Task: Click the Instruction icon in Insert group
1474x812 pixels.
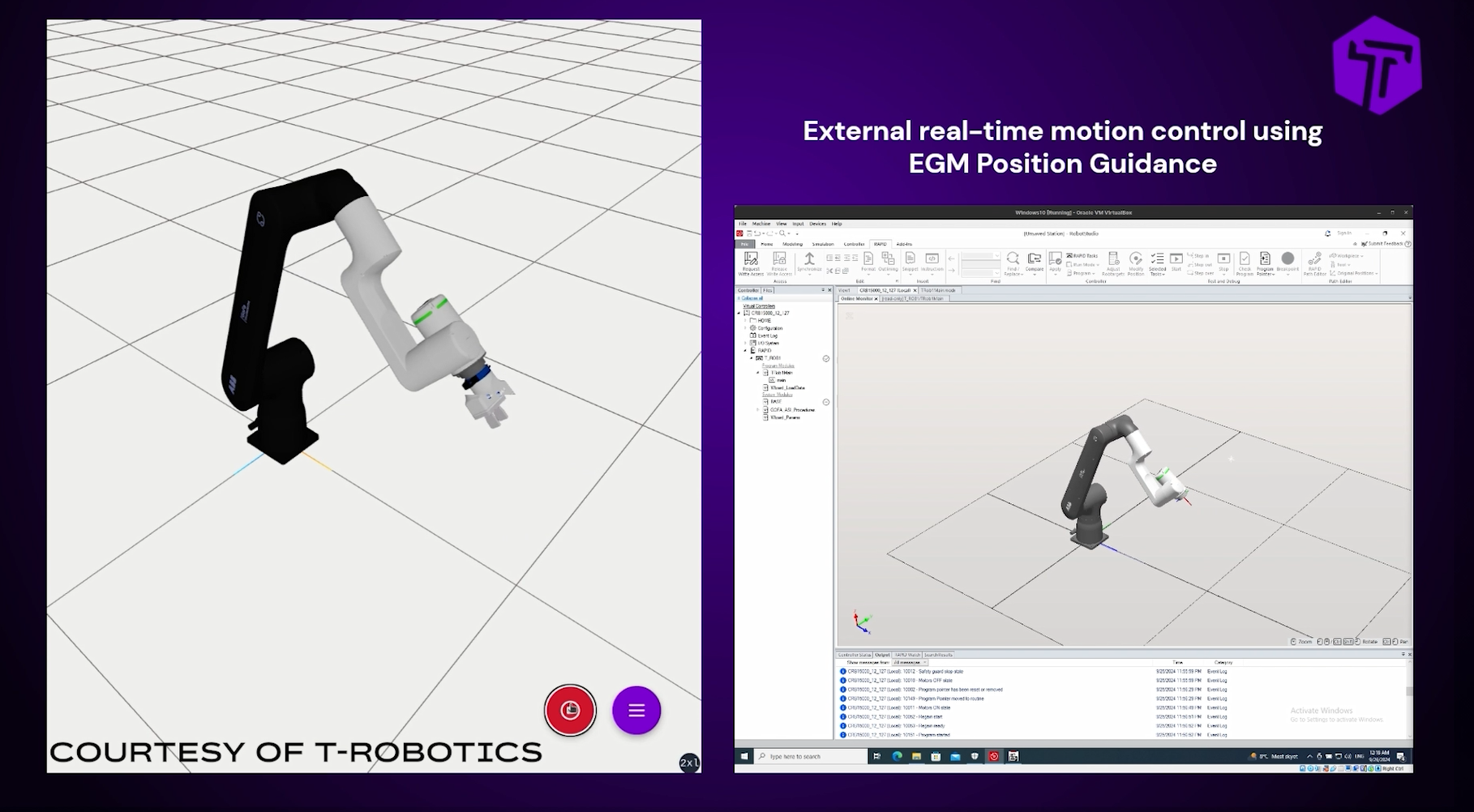Action: tap(932, 263)
